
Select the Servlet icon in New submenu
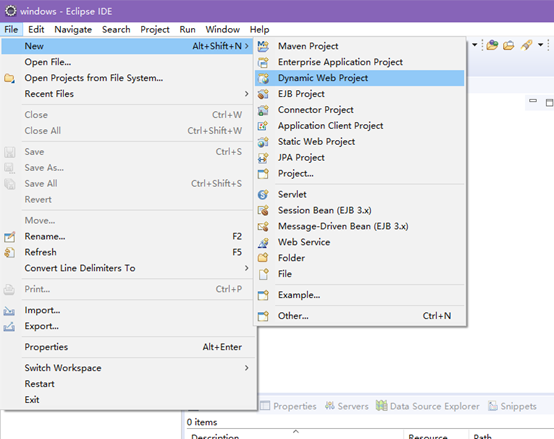(x=263, y=195)
